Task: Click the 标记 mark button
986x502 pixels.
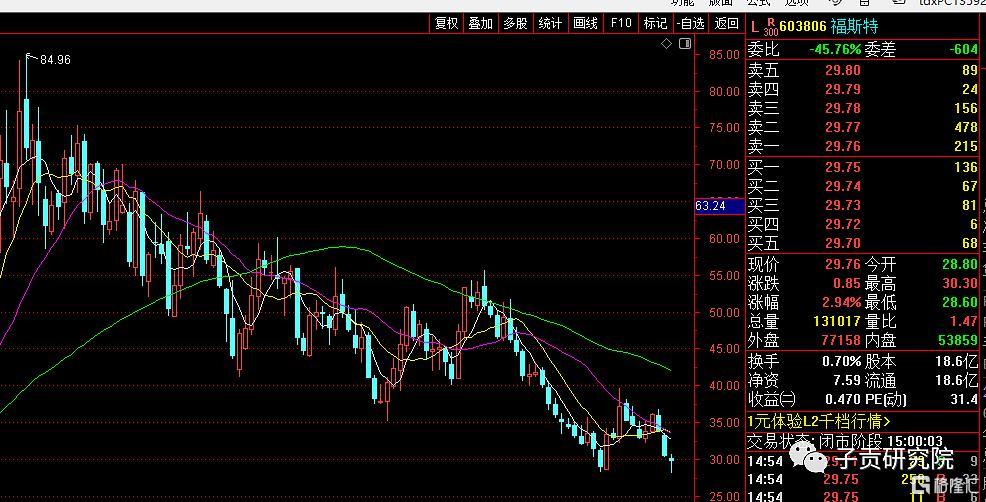Action: [x=655, y=23]
